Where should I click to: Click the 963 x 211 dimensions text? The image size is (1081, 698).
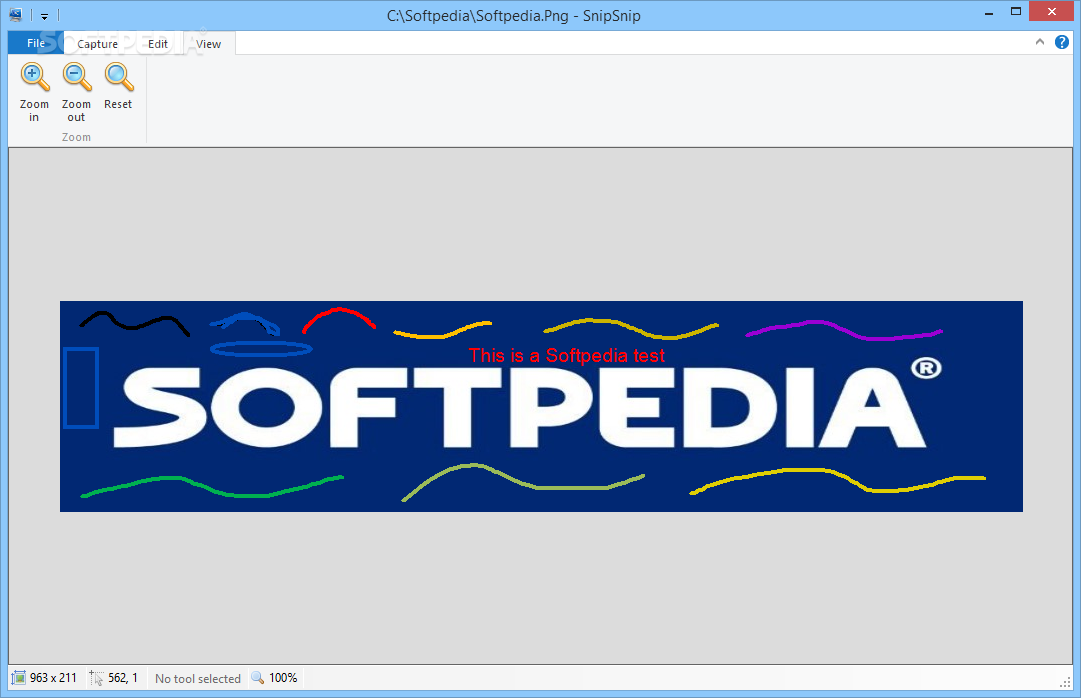pos(53,678)
